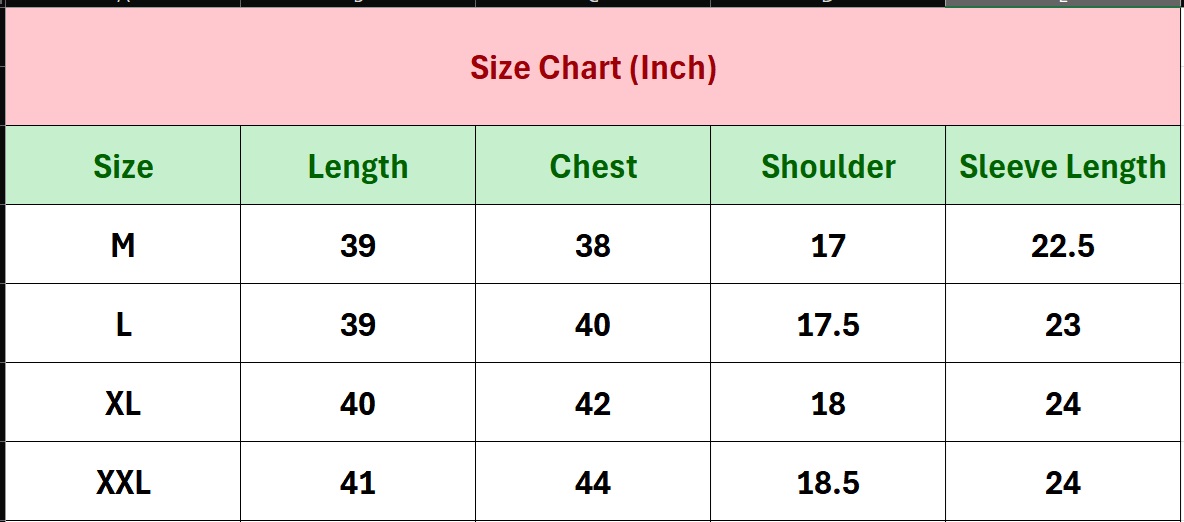Screen dimensions: 1184x522
Task: Select the Length header cell
Action: click(x=358, y=166)
